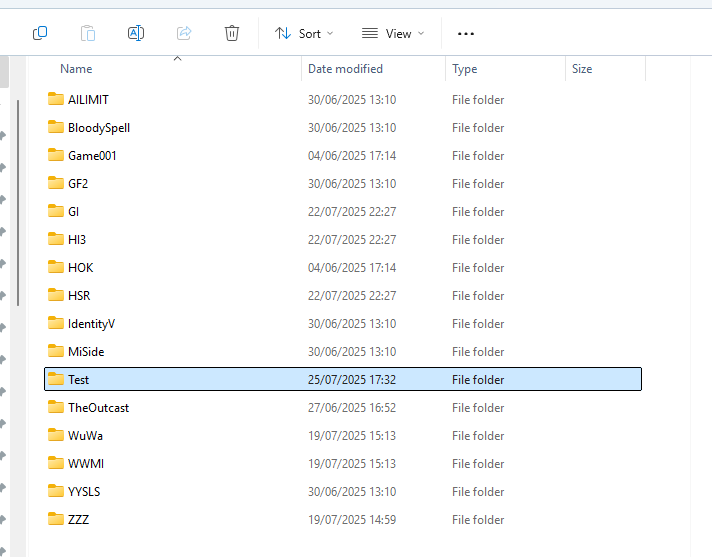Click the Copy toolbar icon
Screen dimensions: 712x557
click(40, 33)
